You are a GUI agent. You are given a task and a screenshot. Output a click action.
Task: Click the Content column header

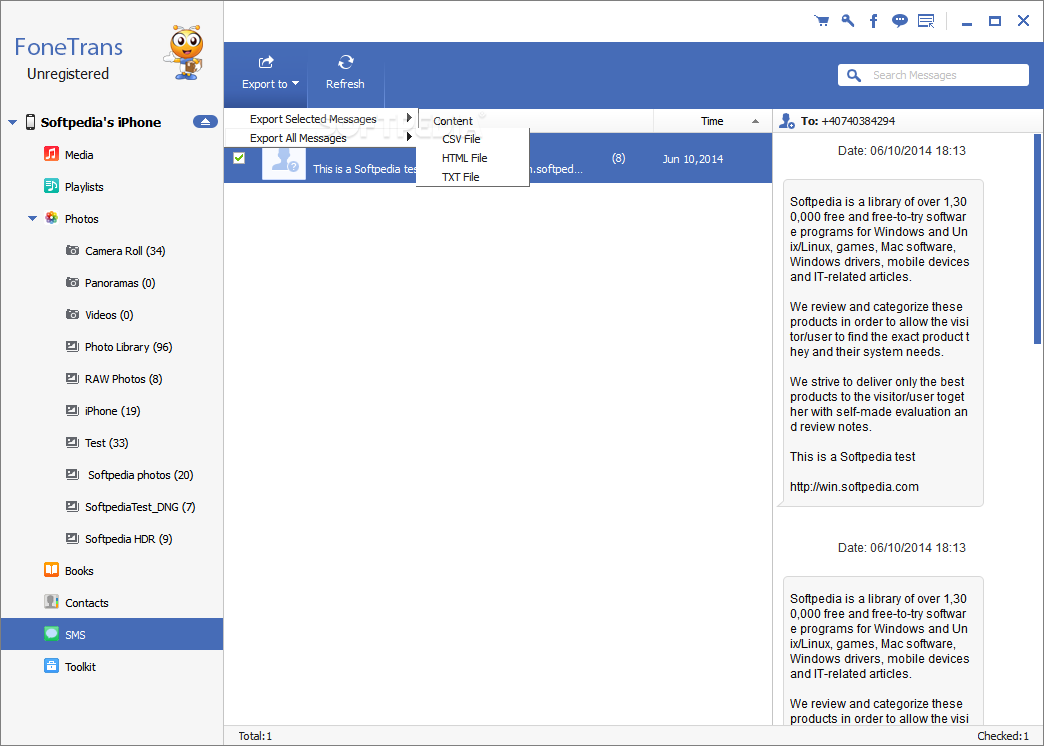(453, 121)
